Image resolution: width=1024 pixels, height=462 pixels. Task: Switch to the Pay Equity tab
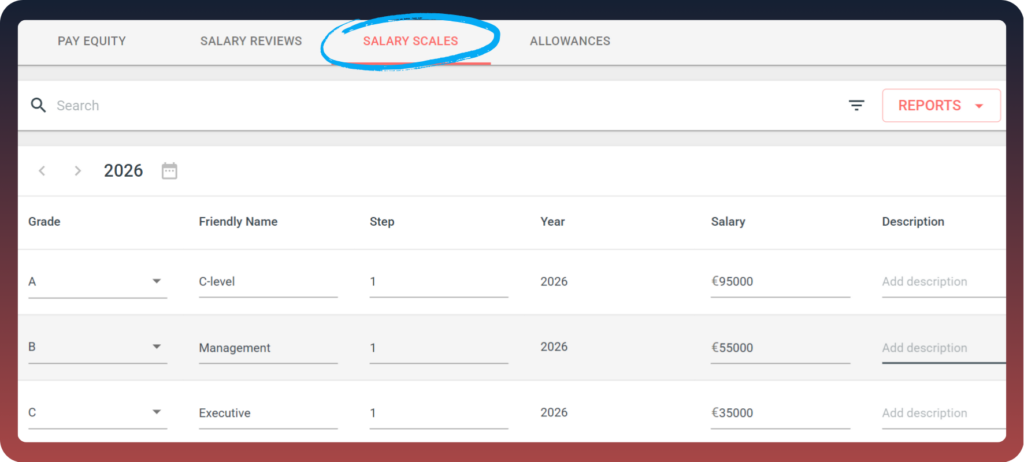click(x=92, y=41)
